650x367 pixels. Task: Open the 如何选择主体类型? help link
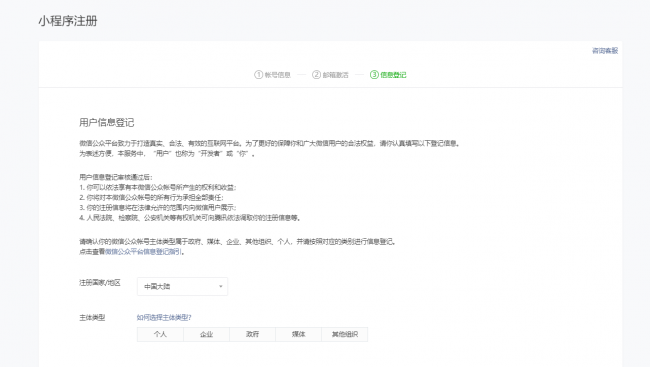[164, 318]
